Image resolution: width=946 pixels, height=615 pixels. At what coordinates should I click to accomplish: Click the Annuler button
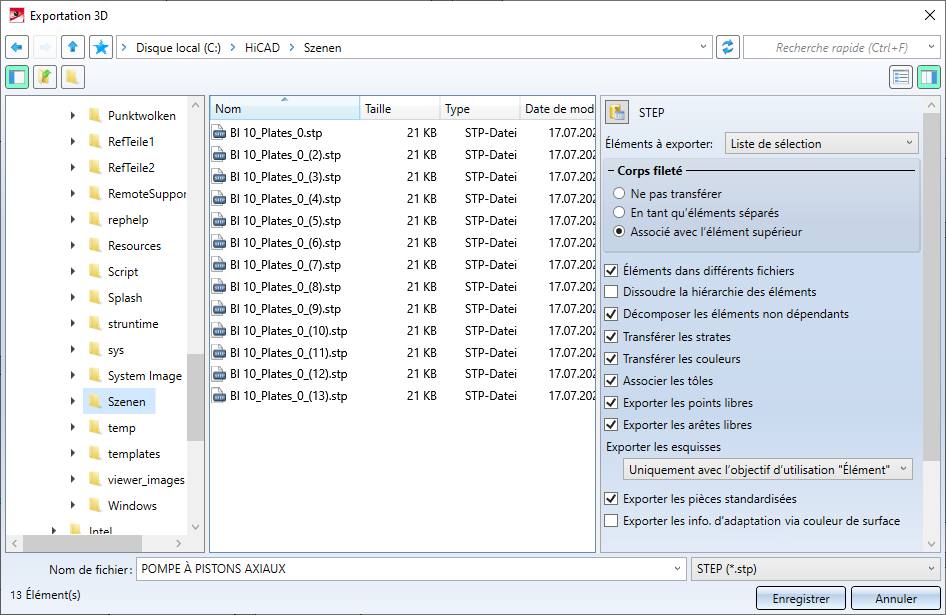tap(895, 599)
